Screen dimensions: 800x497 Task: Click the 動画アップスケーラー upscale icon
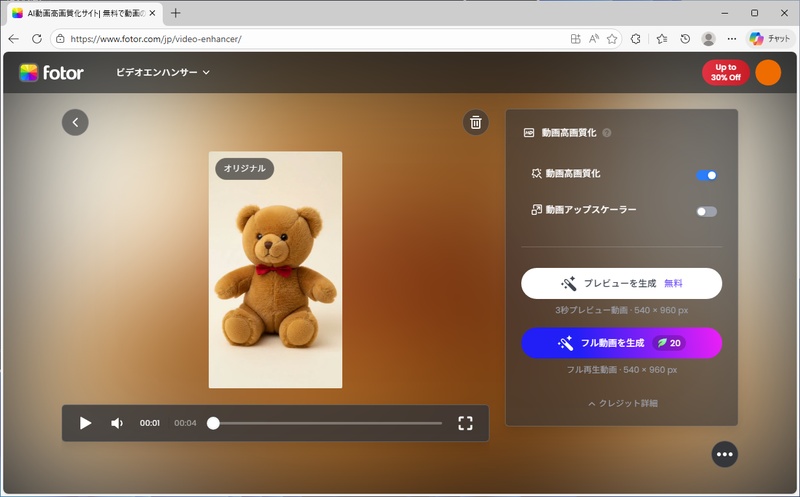click(536, 210)
